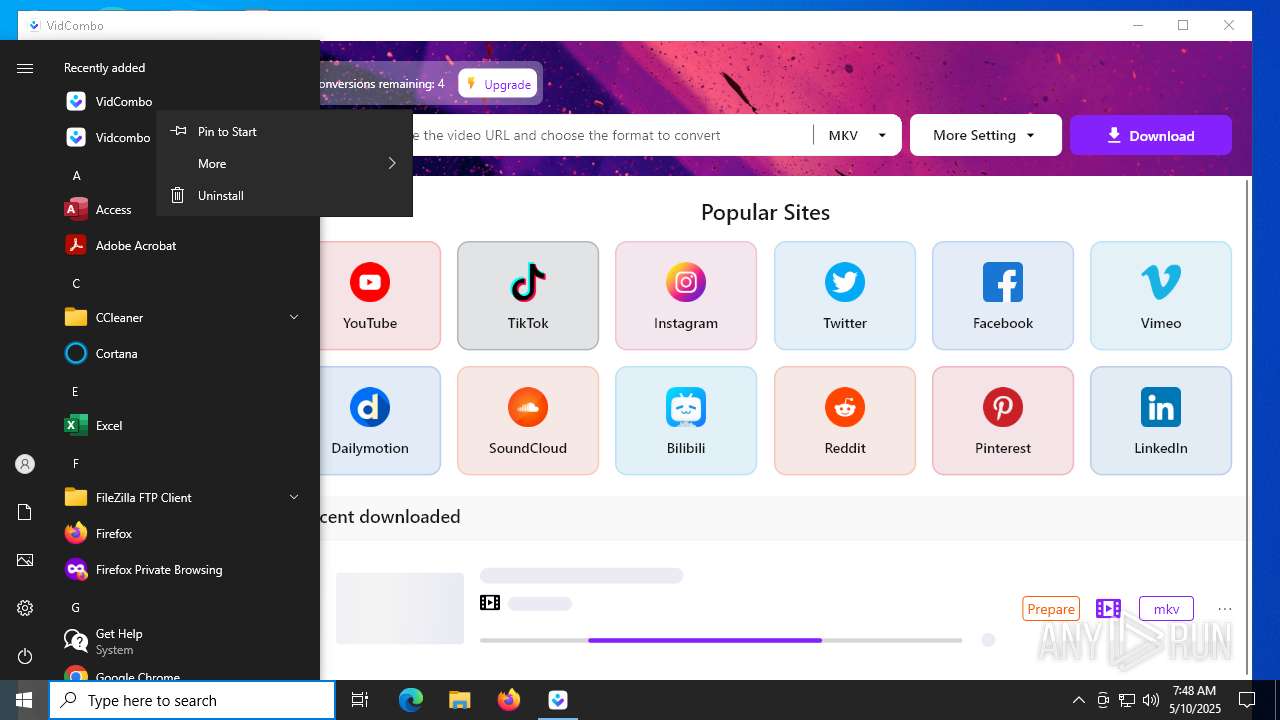
Task: Click the Windows Start button
Action: pos(24,700)
